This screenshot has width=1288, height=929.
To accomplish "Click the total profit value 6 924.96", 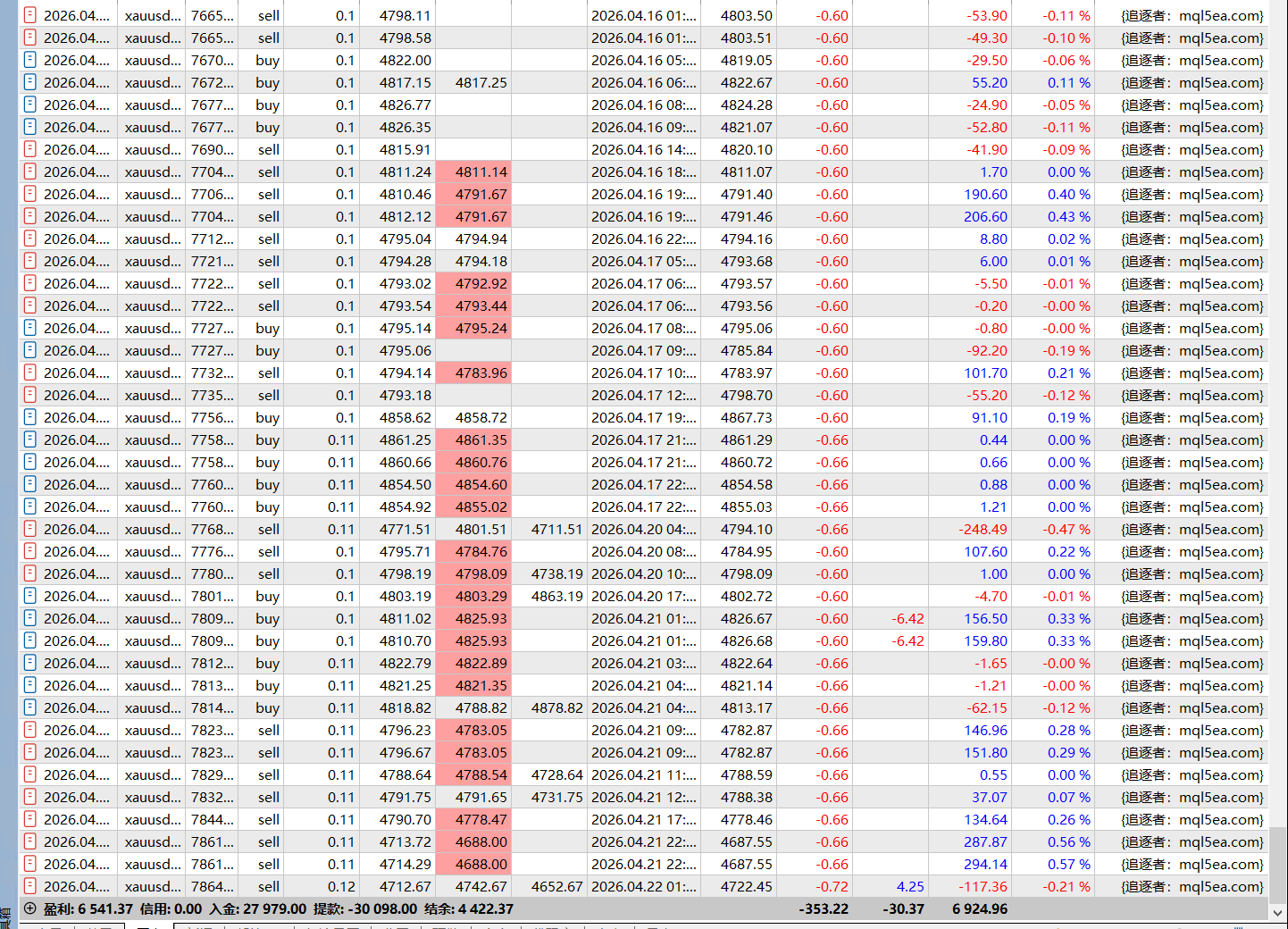I will click(979, 908).
